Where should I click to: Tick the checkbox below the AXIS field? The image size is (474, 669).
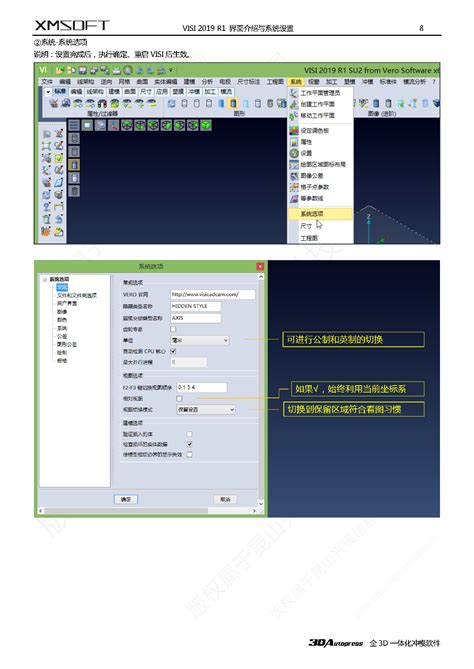173,329
